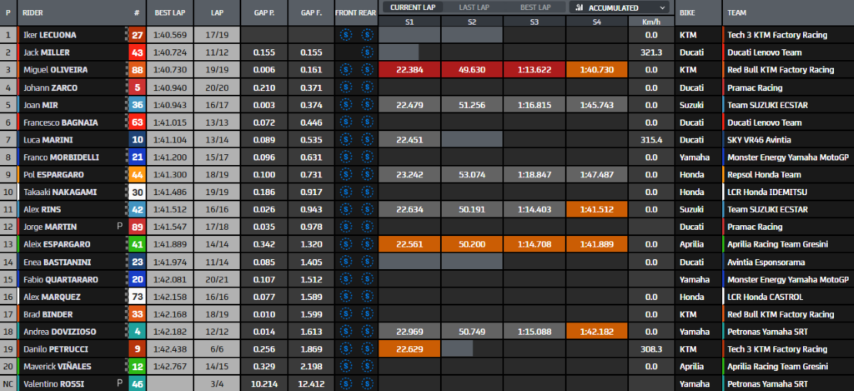Sort by the Best Lap column header
Viewport: 854px width, 391px height.
[170, 13]
